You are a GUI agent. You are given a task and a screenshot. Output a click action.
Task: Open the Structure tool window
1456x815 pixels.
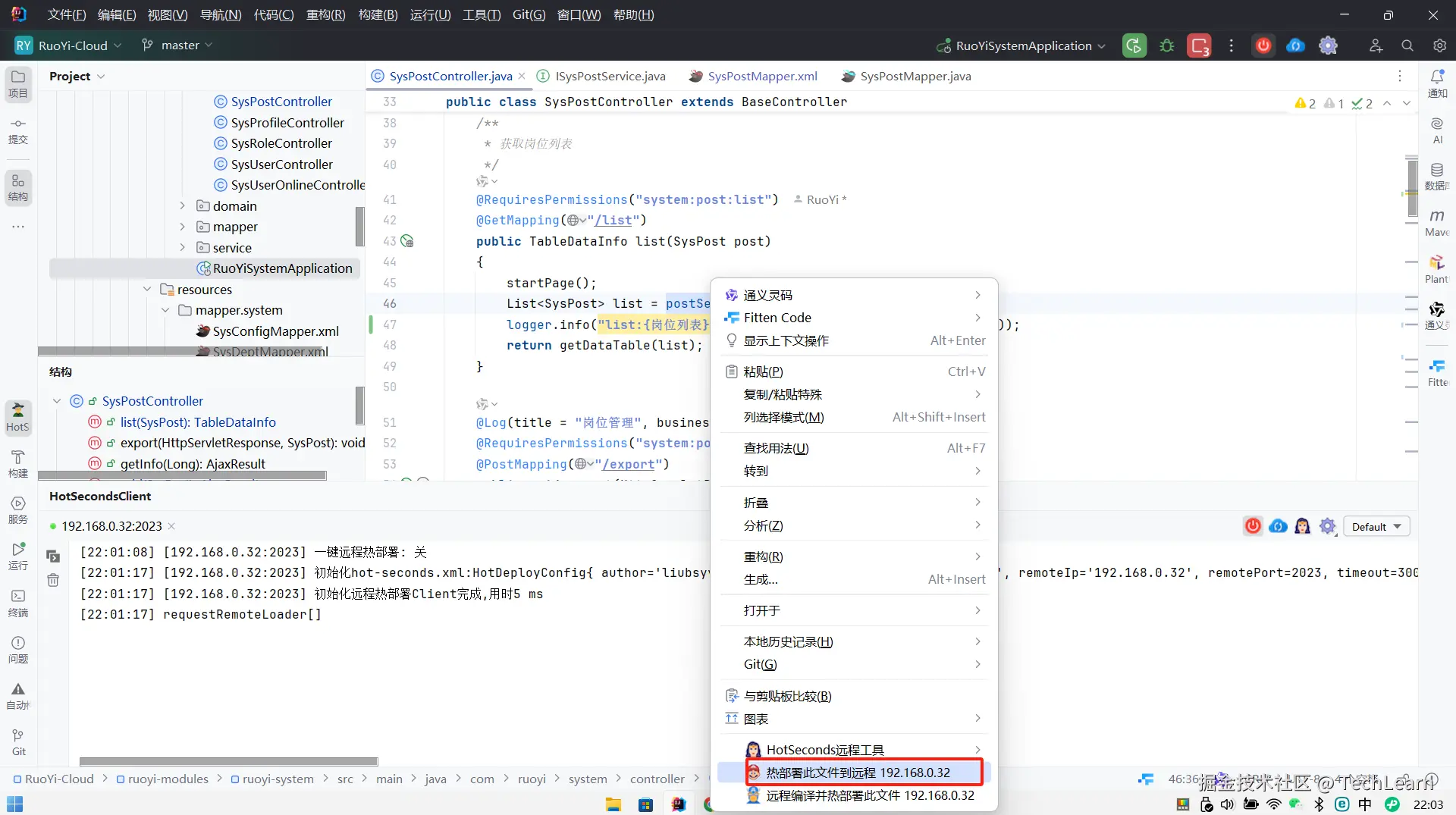pos(18,188)
